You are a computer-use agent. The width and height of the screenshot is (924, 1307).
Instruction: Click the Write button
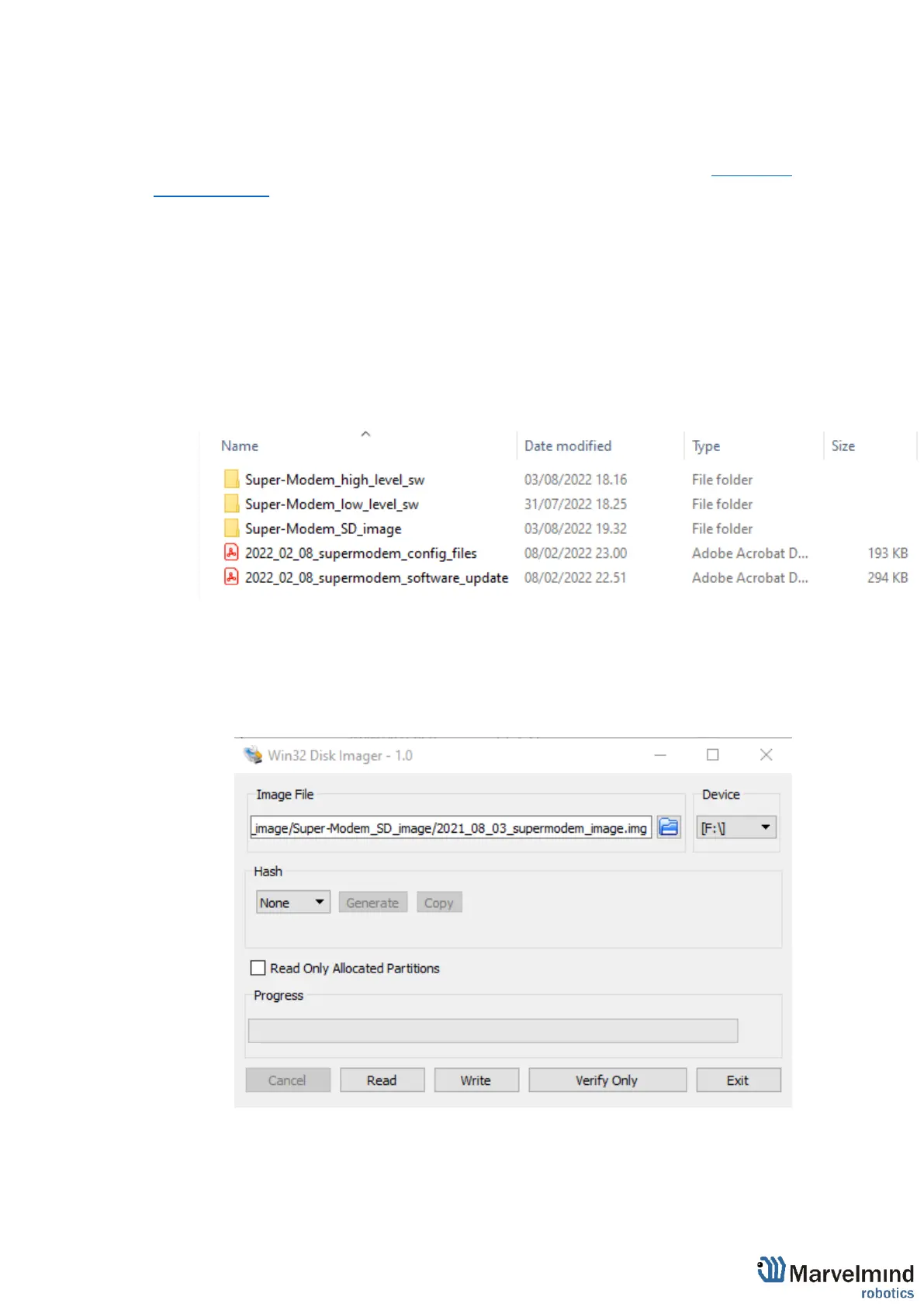tap(476, 1080)
